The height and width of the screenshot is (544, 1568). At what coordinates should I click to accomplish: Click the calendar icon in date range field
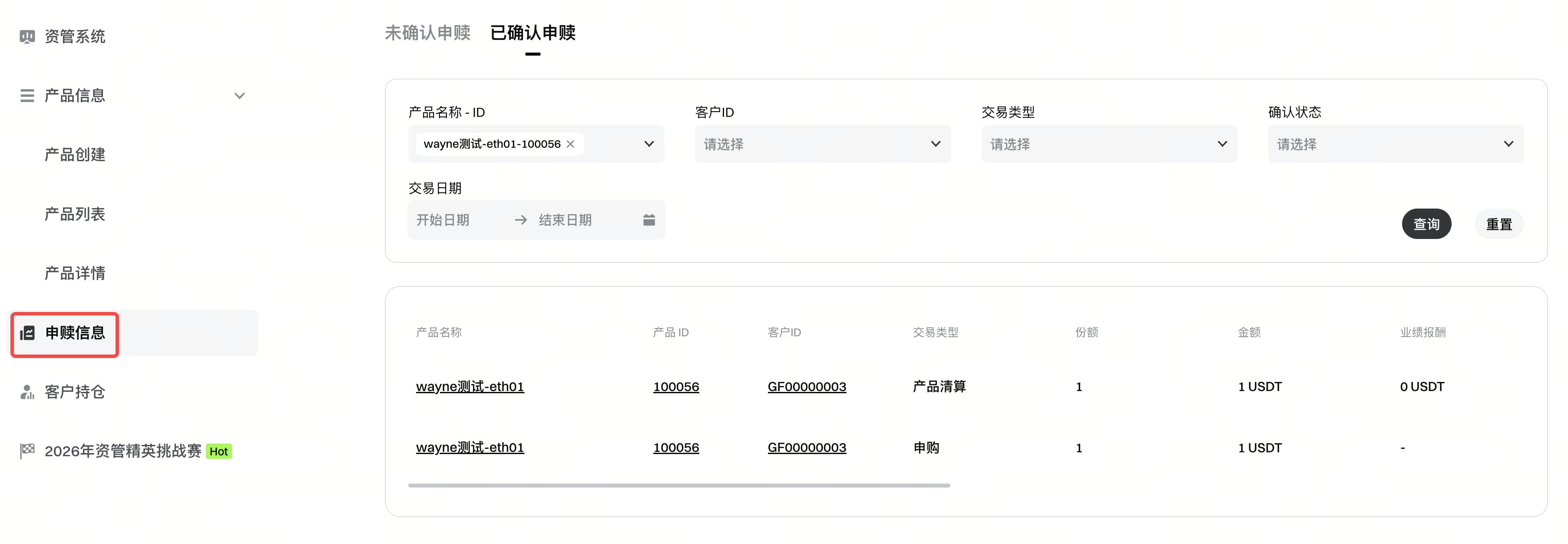pyautogui.click(x=649, y=220)
